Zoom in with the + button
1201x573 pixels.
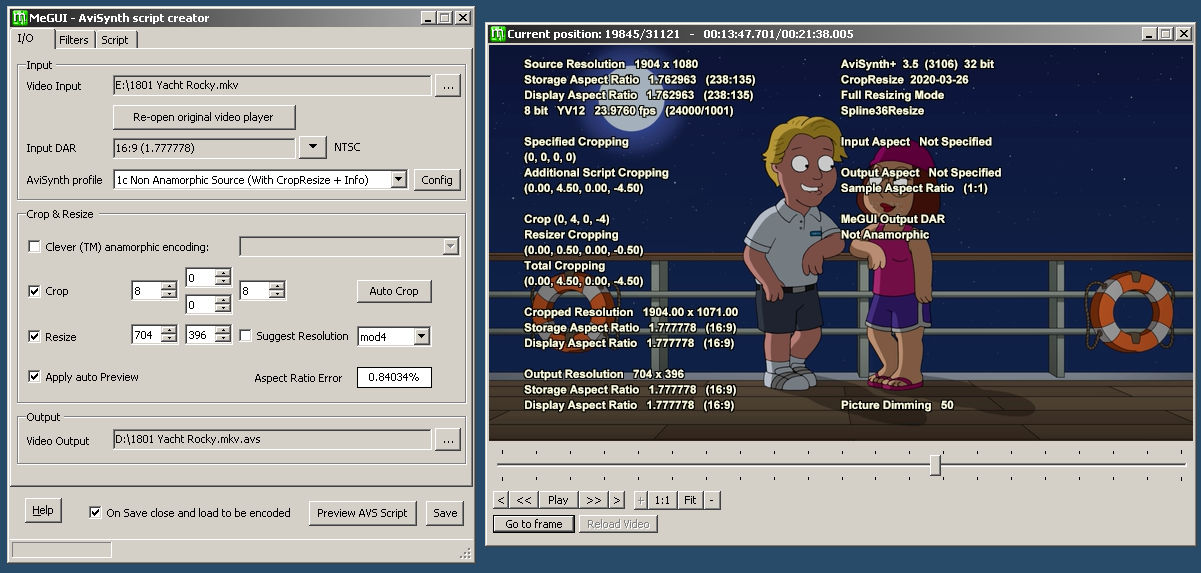point(639,500)
